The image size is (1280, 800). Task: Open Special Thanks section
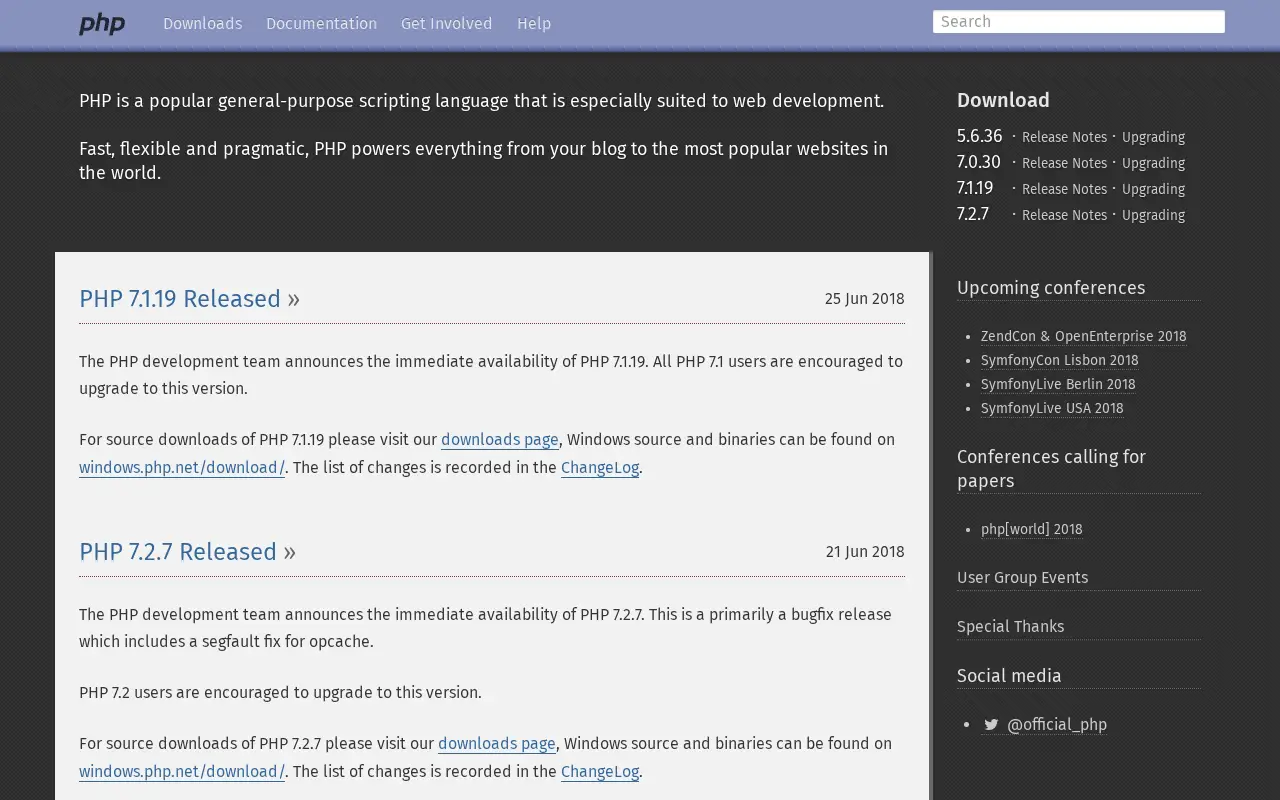click(1010, 627)
